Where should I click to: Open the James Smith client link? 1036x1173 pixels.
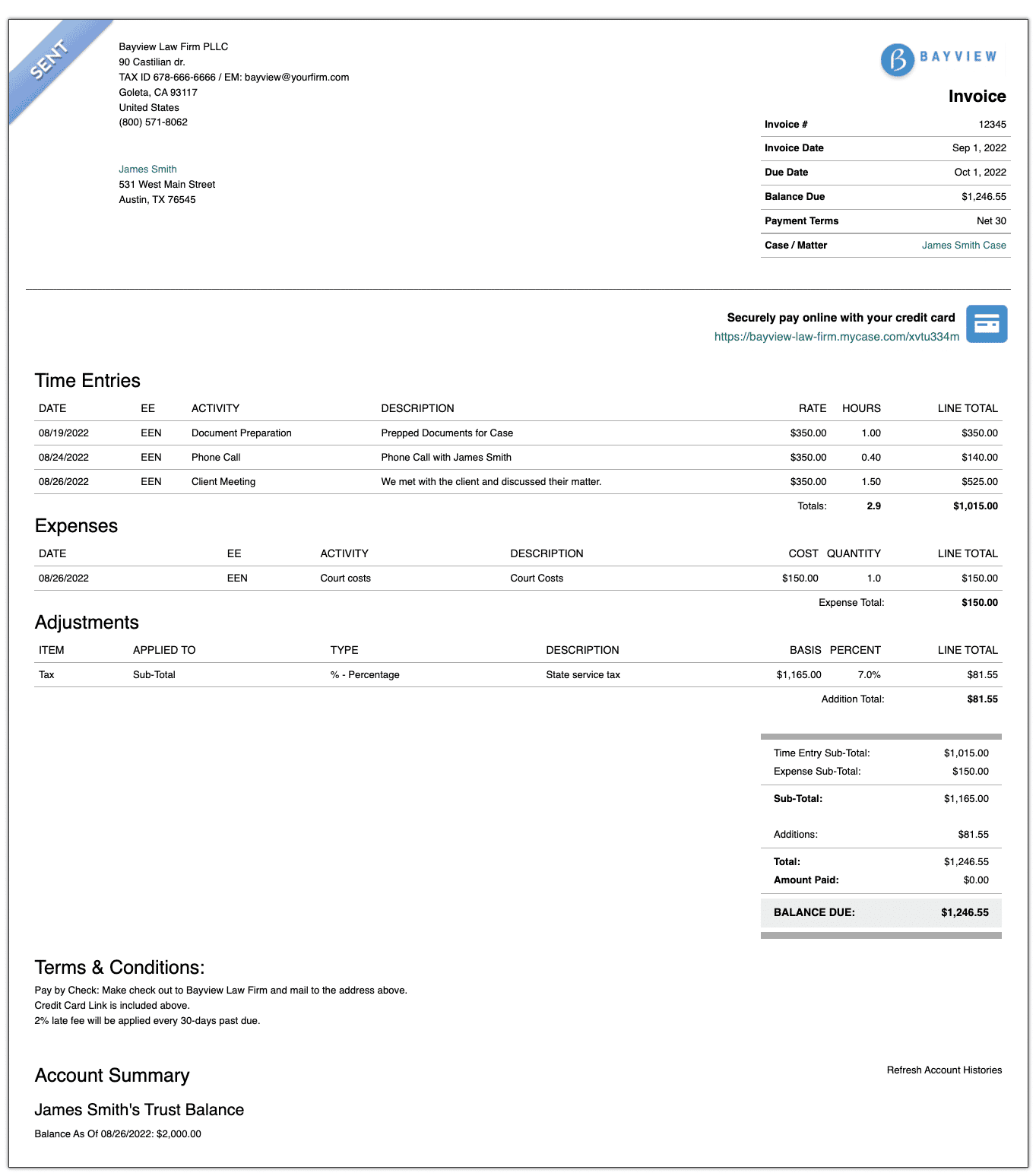point(147,170)
